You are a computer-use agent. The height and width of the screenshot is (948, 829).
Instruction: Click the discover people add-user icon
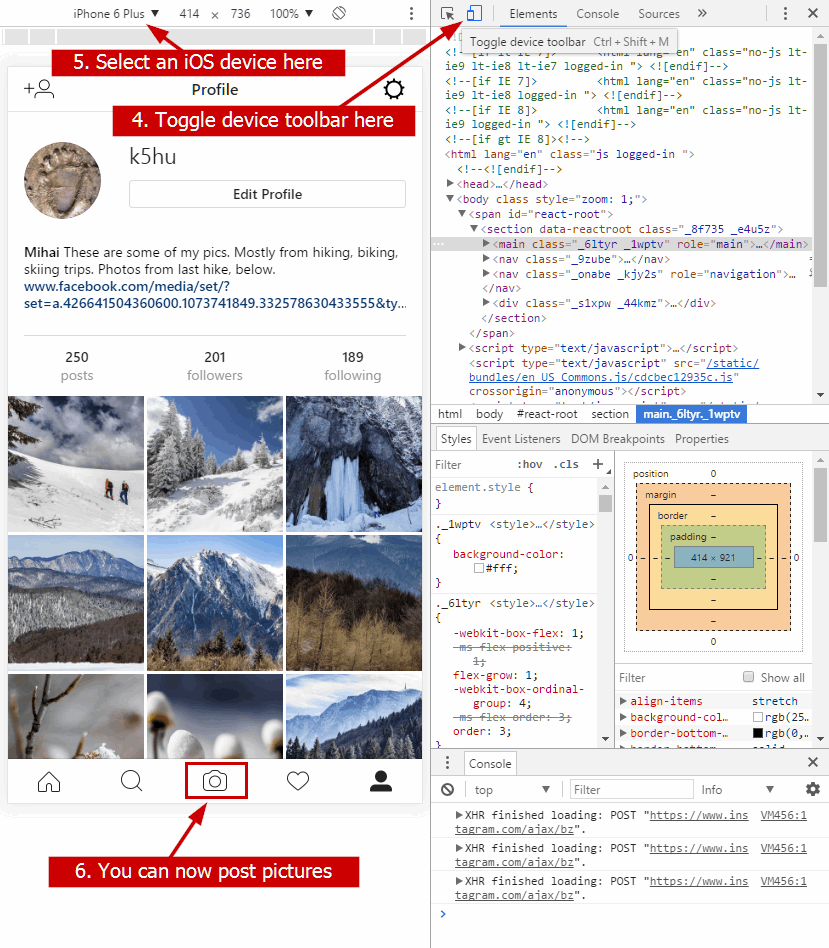pyautogui.click(x=39, y=89)
